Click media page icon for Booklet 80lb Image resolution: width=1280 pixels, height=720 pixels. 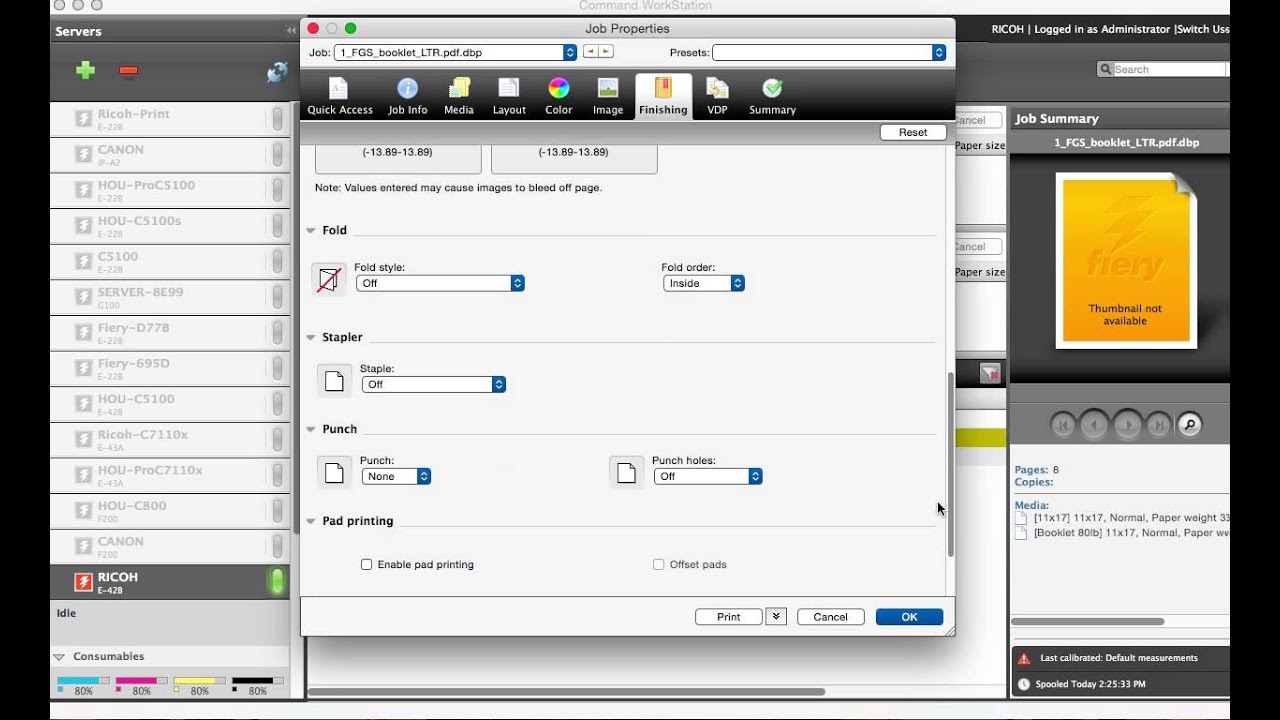[x=1021, y=534]
